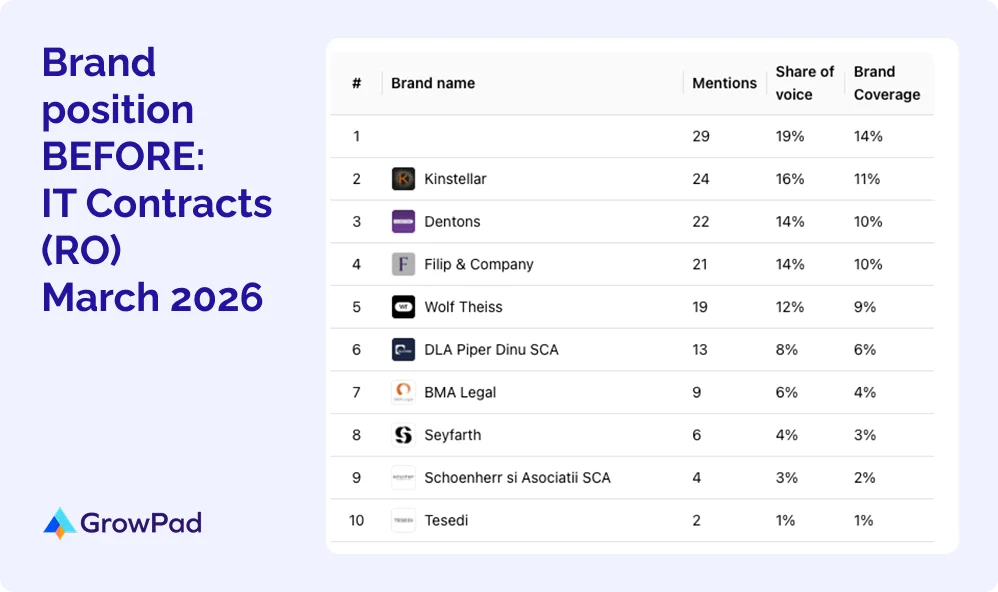Select the Wolf Theiss name text
Image resolution: width=998 pixels, height=592 pixels.
point(463,307)
